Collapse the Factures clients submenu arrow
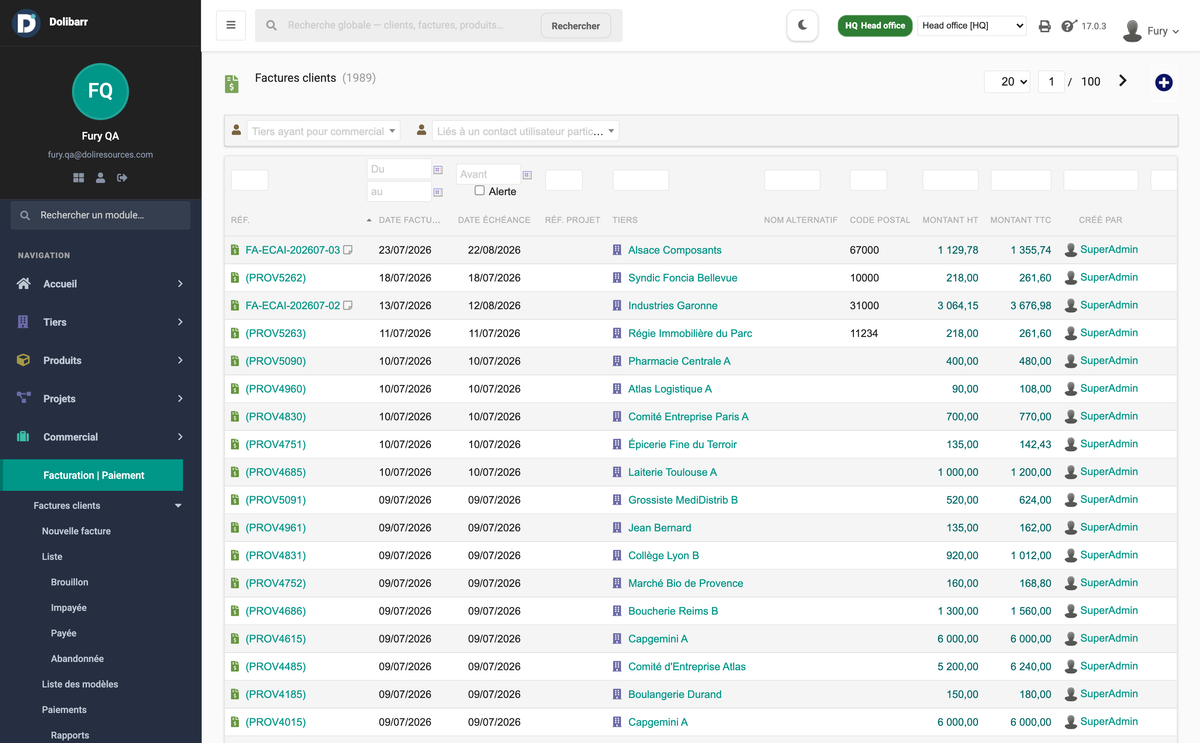The height and width of the screenshot is (743, 1200). (178, 506)
